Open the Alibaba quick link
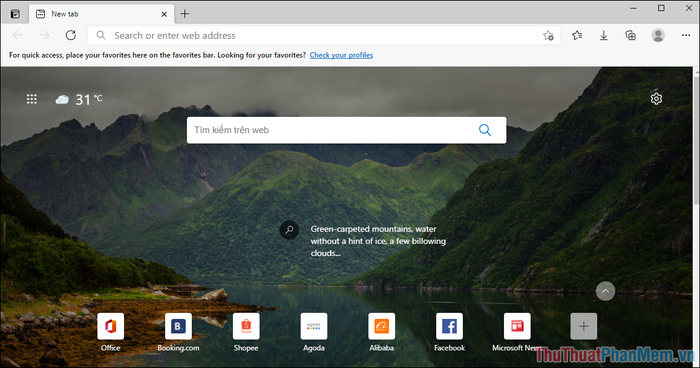 click(x=382, y=332)
